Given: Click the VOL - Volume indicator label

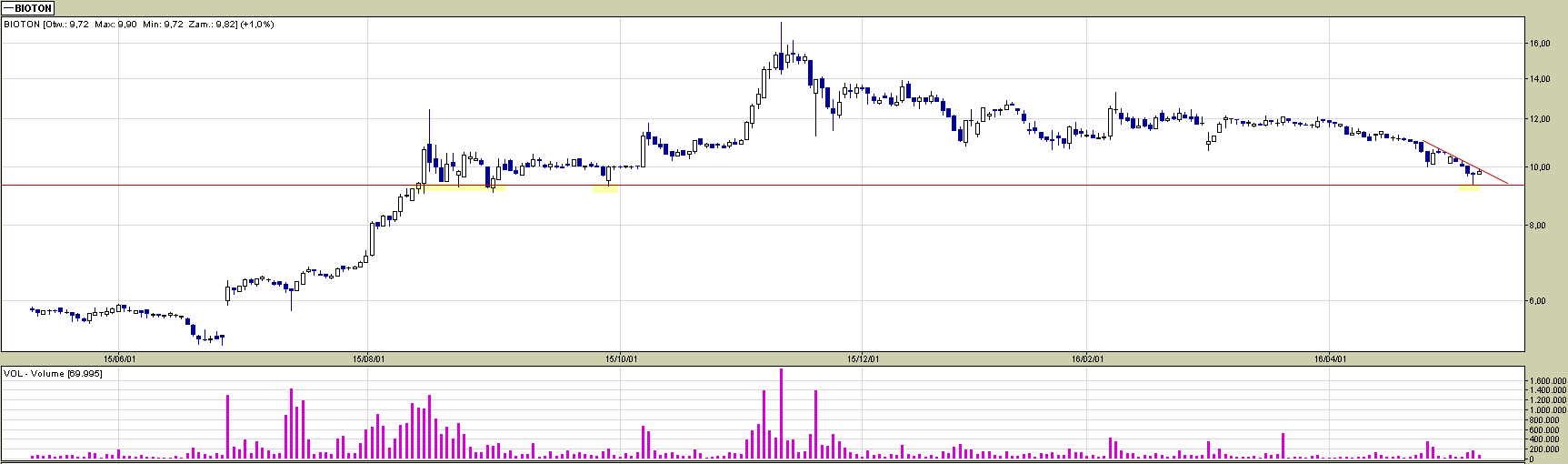Looking at the screenshot, I should (53, 374).
